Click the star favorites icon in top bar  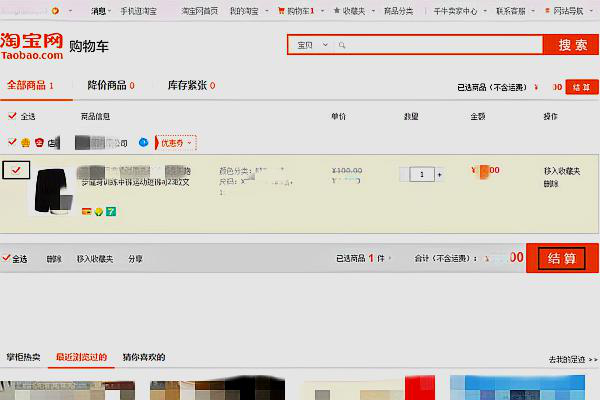pos(337,11)
